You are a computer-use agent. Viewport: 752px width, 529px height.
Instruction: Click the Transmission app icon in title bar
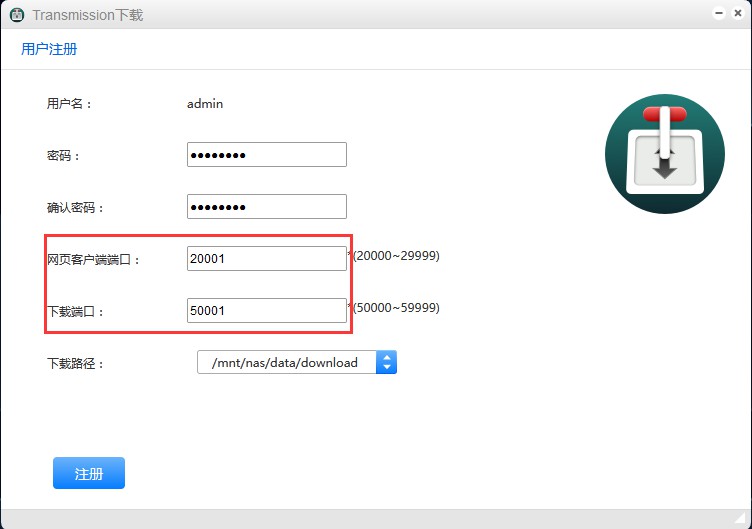(17, 15)
